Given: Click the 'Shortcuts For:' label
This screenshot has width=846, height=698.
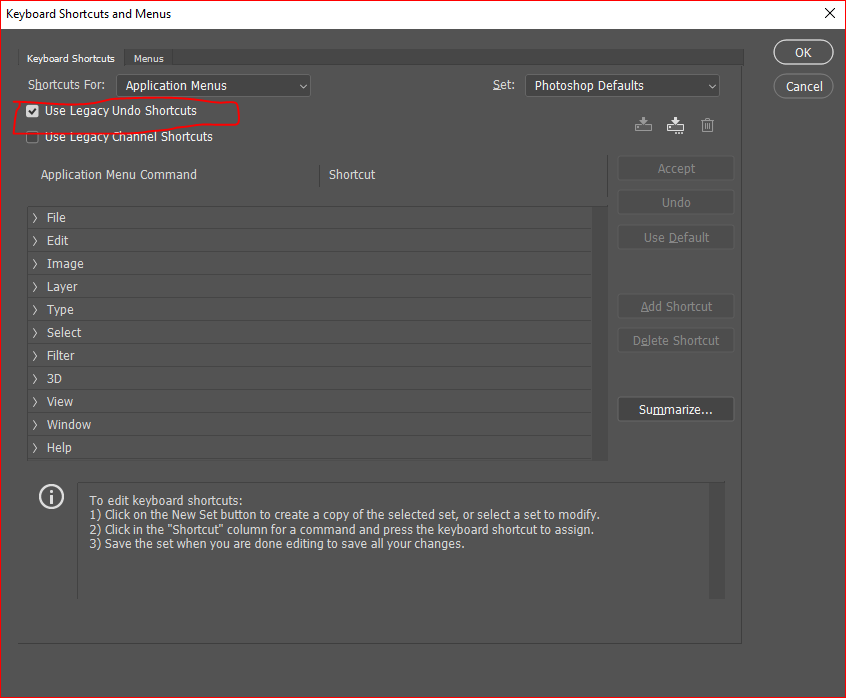Looking at the screenshot, I should pyautogui.click(x=66, y=85).
